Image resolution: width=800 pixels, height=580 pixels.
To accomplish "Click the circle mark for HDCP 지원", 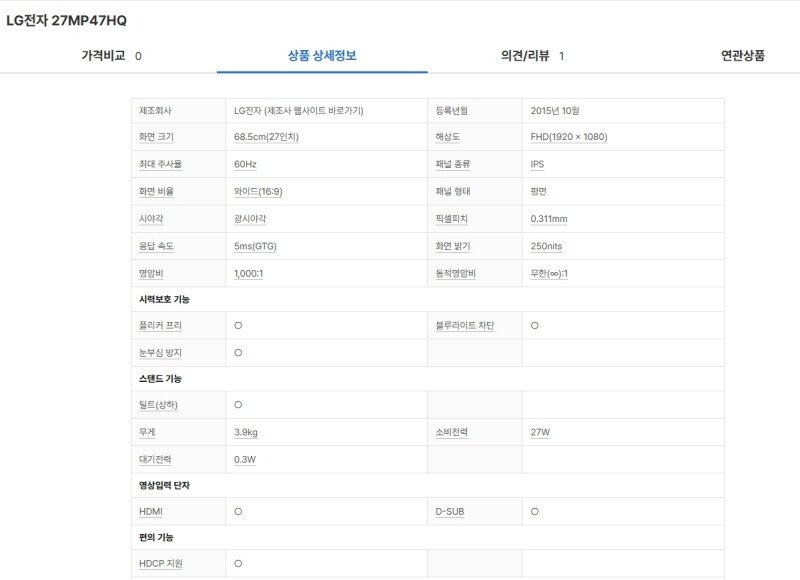I will 238,564.
